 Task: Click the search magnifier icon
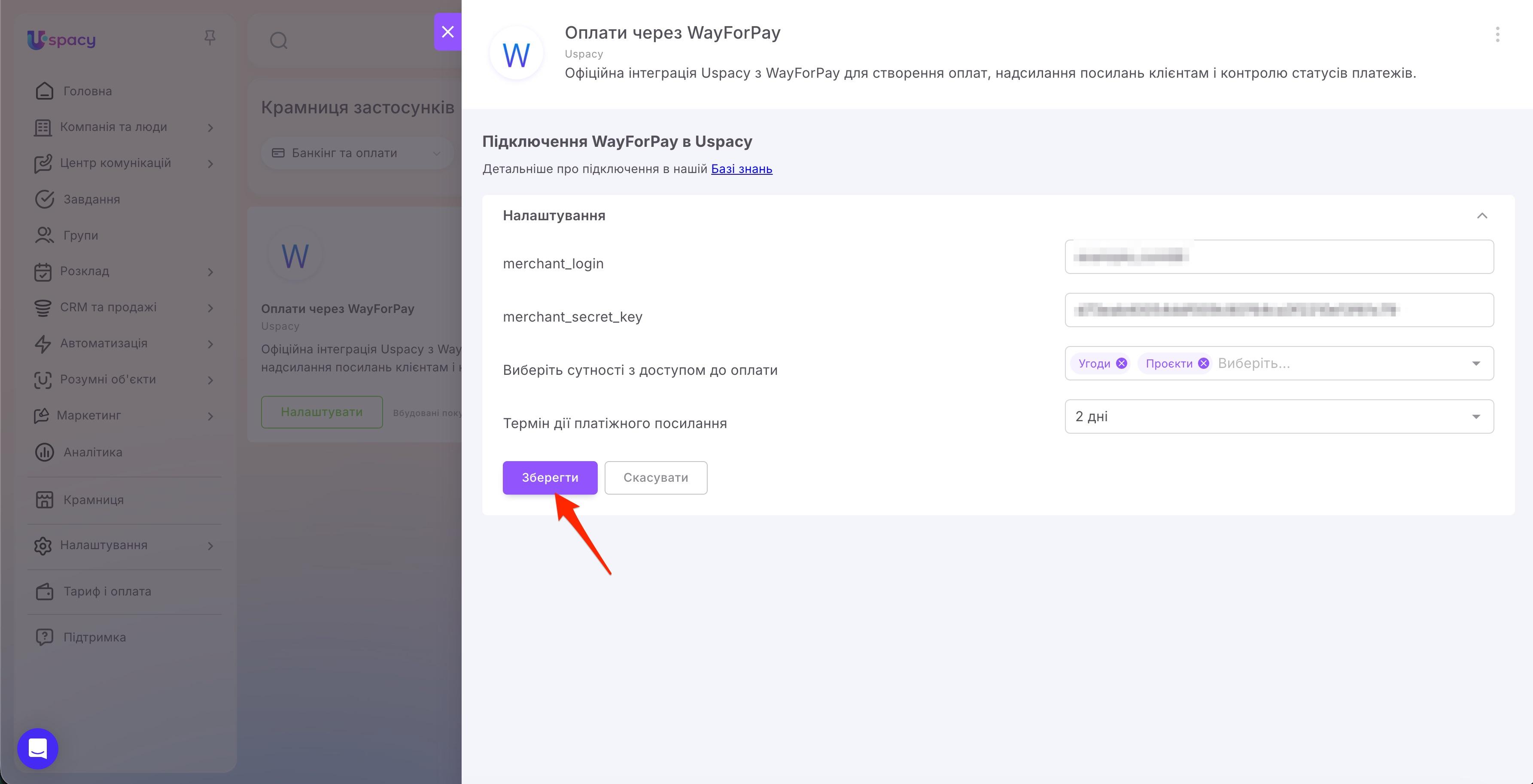[x=279, y=40]
